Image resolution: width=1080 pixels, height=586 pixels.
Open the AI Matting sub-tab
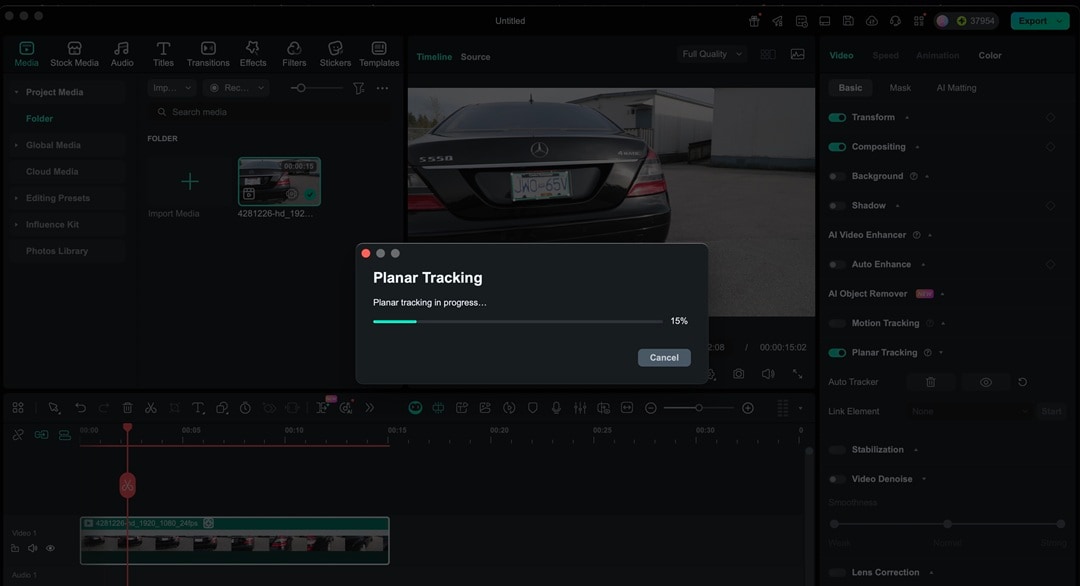(x=956, y=87)
